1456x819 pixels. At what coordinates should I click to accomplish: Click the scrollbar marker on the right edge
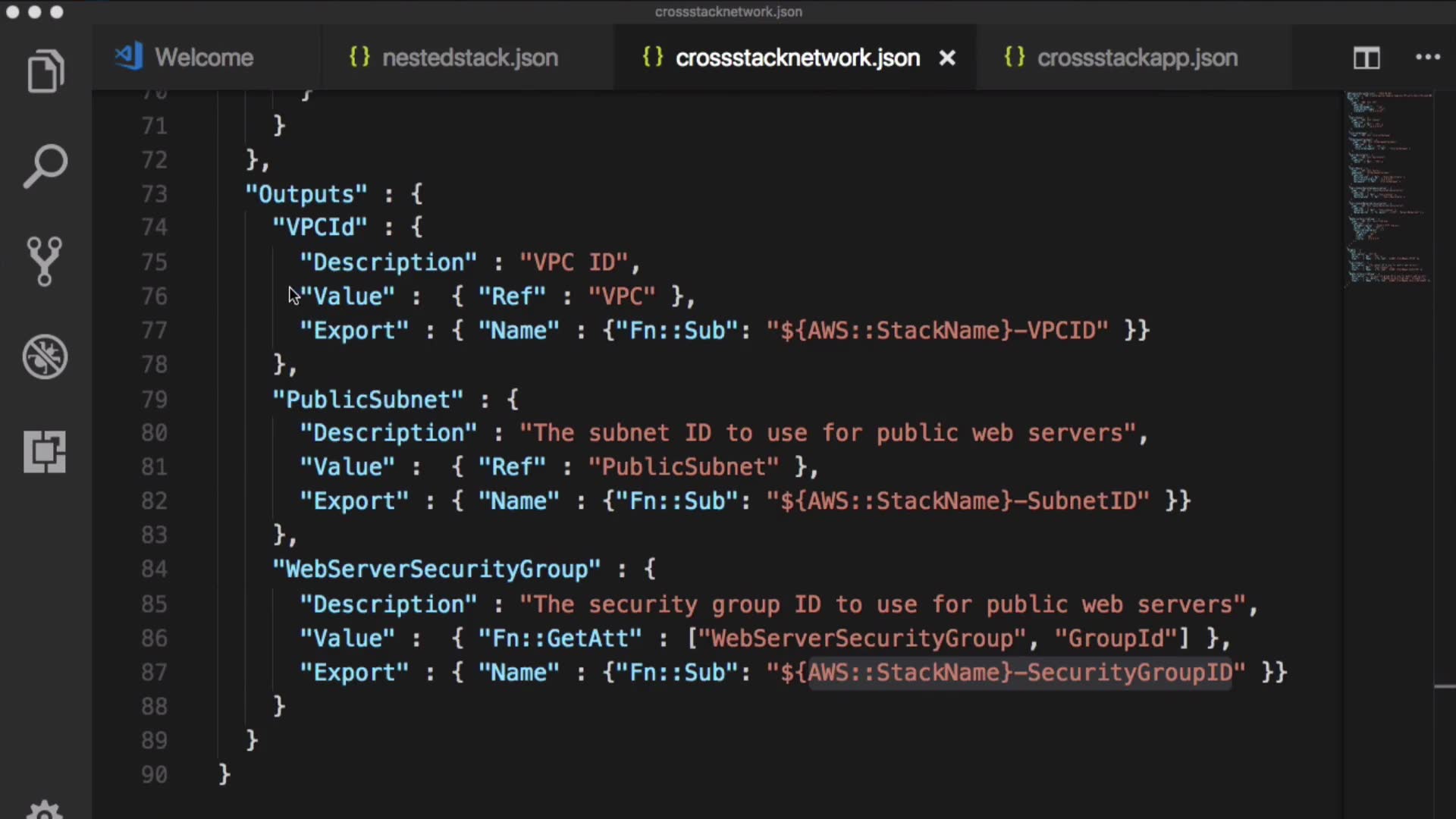(1445, 687)
